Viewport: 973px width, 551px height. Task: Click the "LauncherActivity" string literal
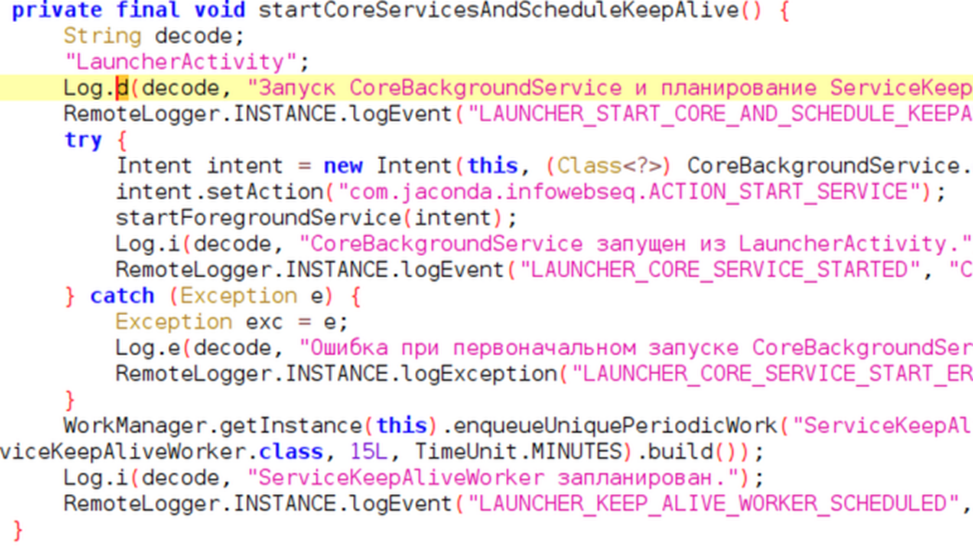point(181,62)
